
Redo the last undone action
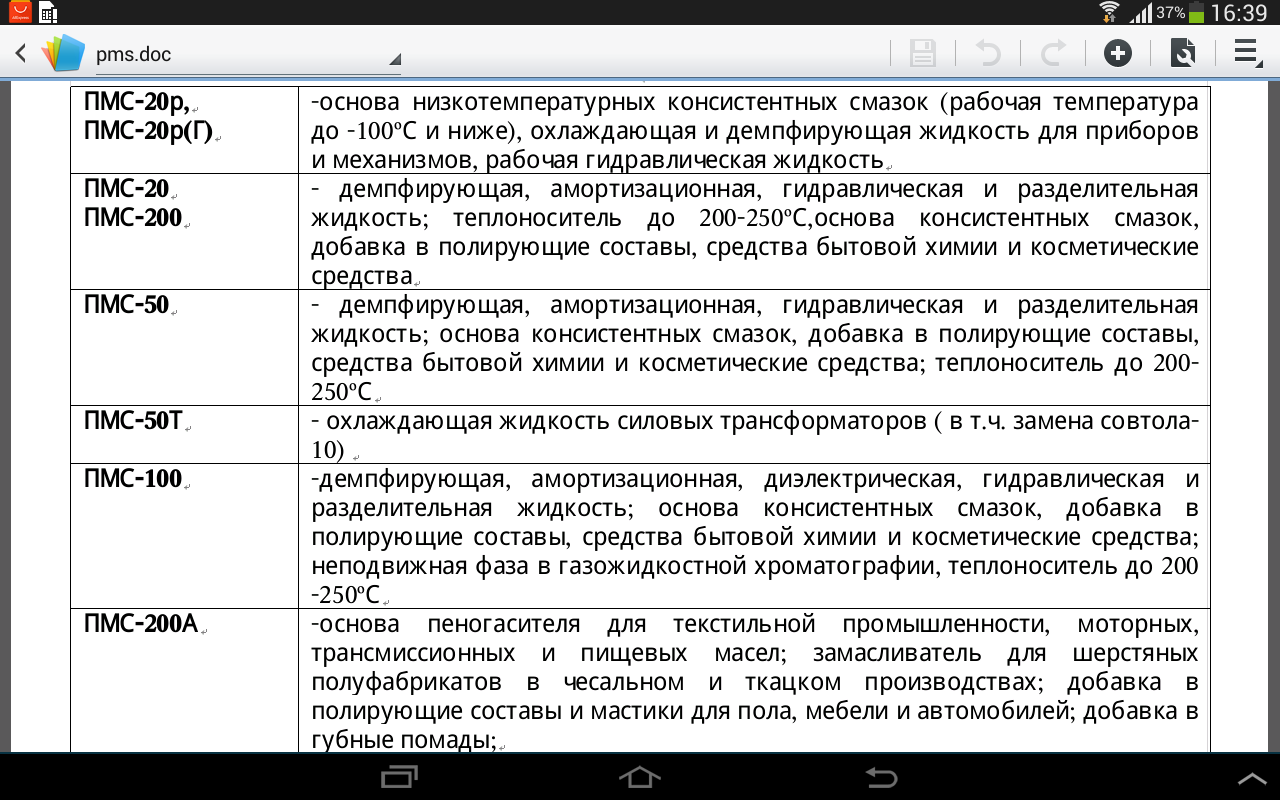[x=1054, y=54]
